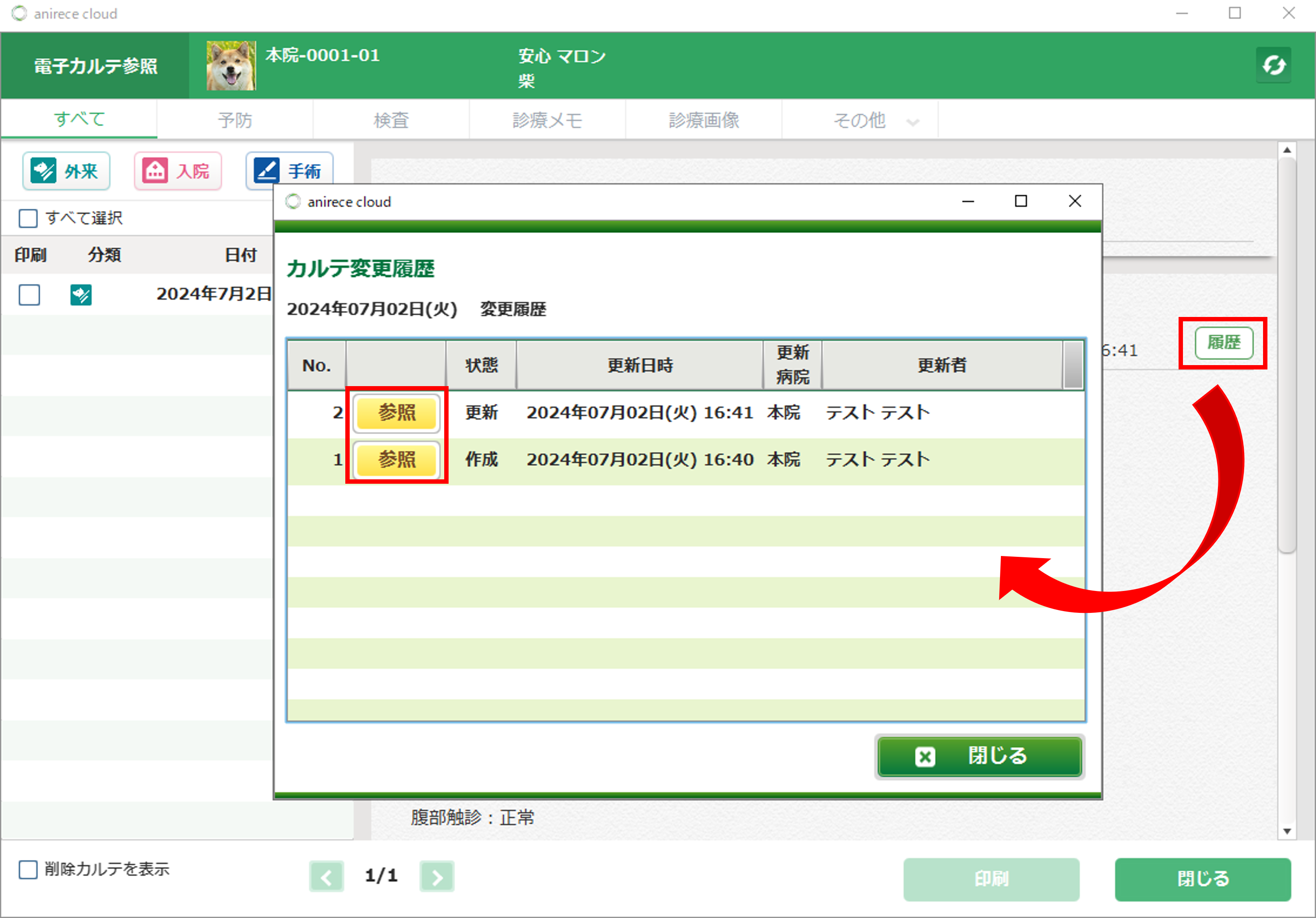Minimize the カルテ変更履歴 dialog window
Screen dimensions: 1316x918
[968, 201]
